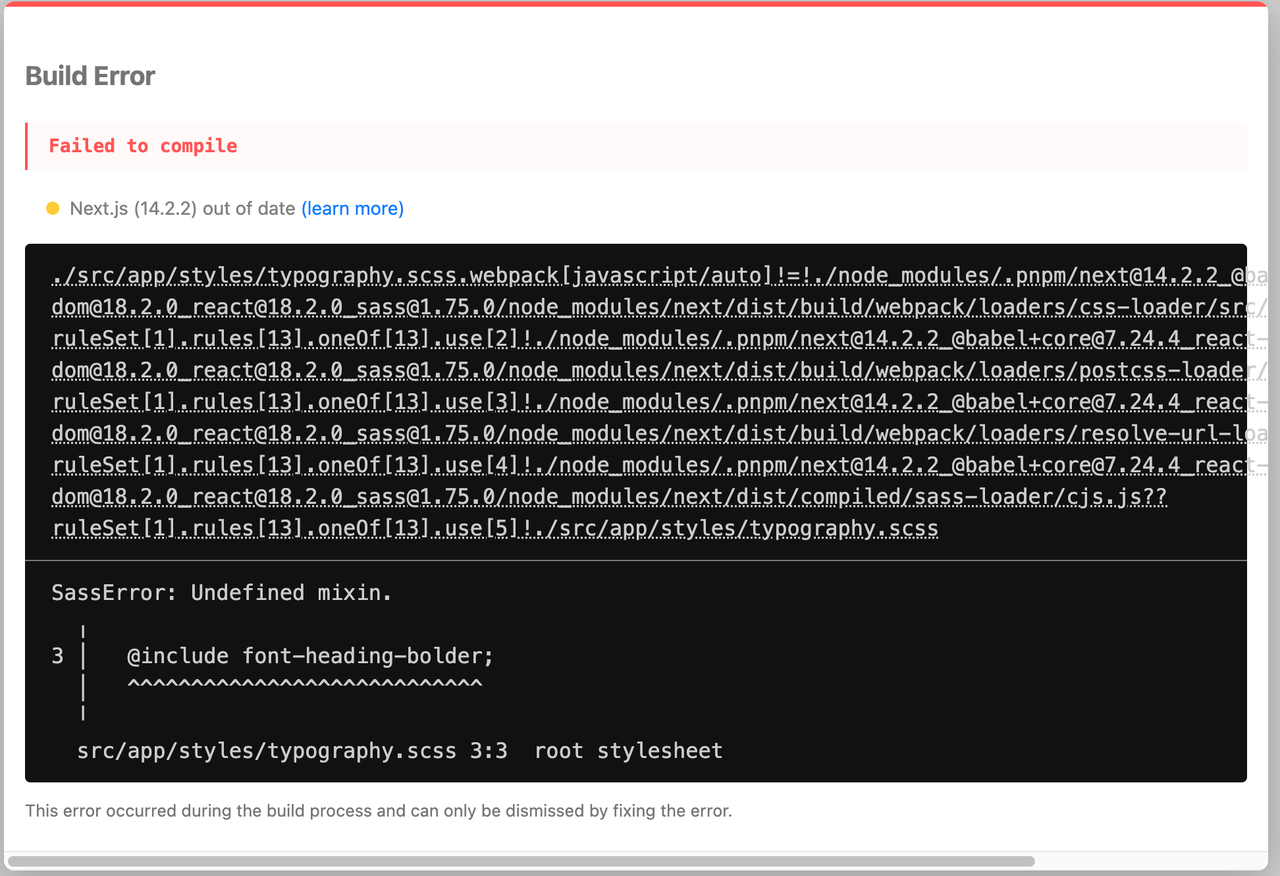Click the yellow out-of-date status dot

click(x=53, y=209)
